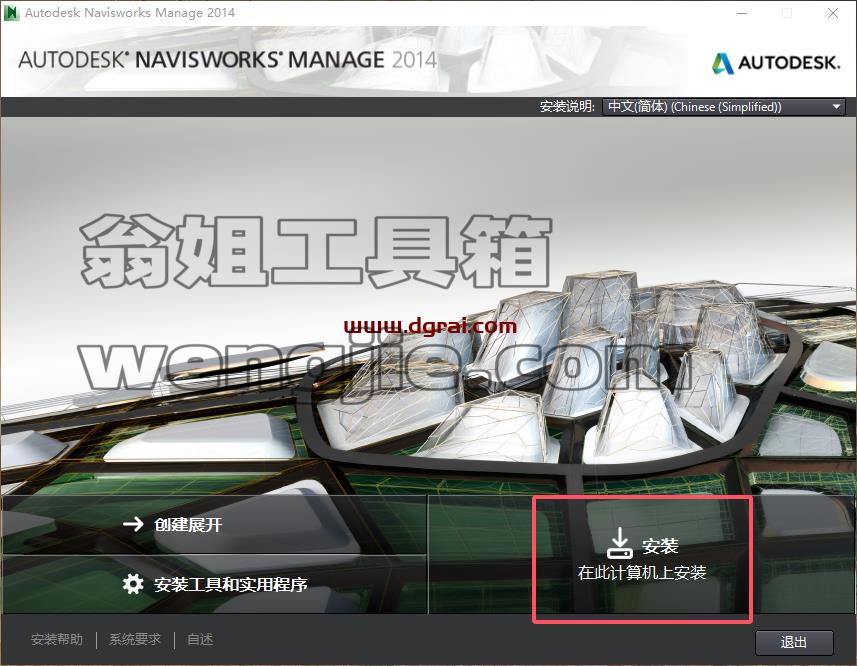Open the 安装帮助 link
The height and width of the screenshot is (666, 857).
pyautogui.click(x=57, y=639)
